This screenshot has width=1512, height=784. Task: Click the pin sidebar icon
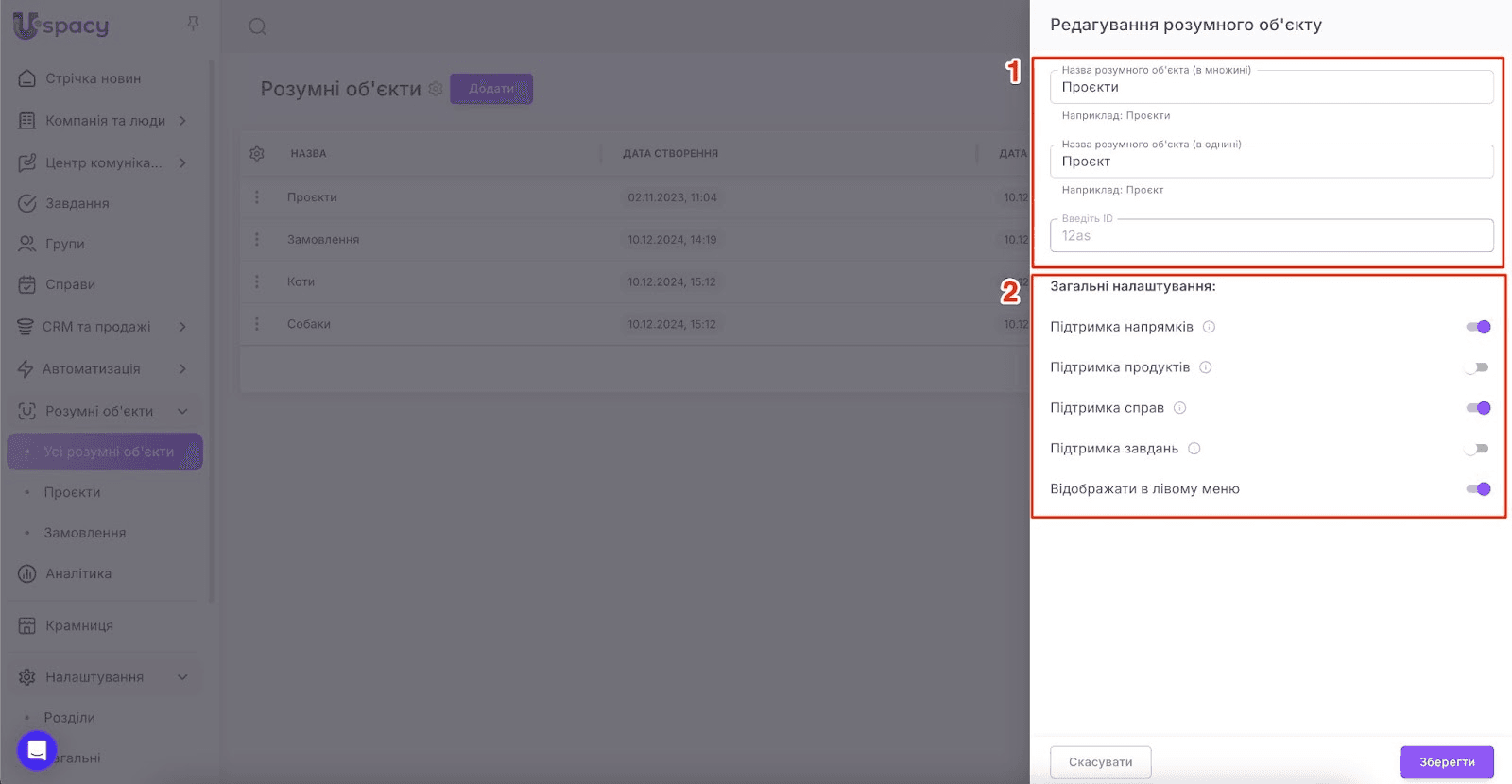tap(193, 24)
